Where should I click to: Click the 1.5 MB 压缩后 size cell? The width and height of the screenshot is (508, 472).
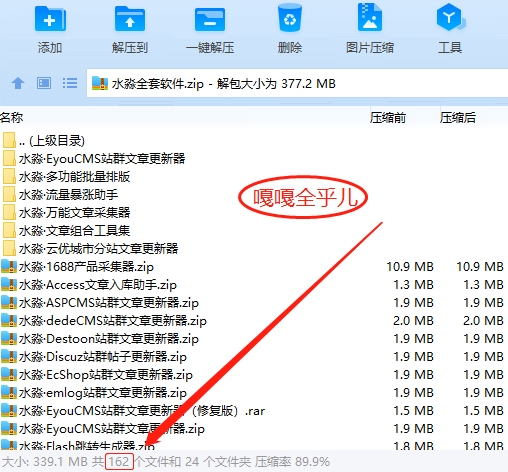pyautogui.click(x=483, y=411)
